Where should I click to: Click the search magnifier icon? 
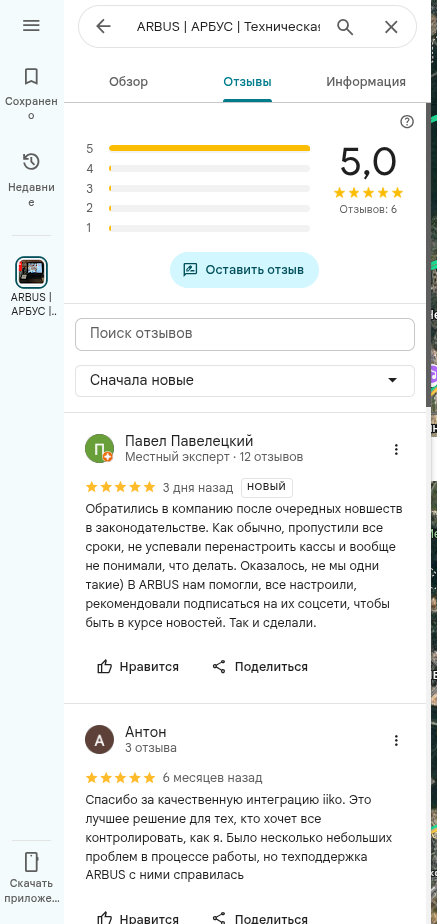[345, 27]
